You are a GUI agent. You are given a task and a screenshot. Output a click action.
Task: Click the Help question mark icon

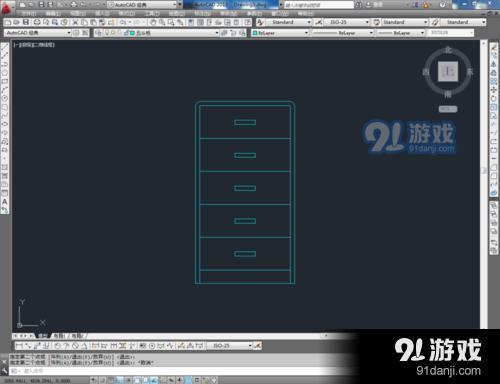coord(443,5)
